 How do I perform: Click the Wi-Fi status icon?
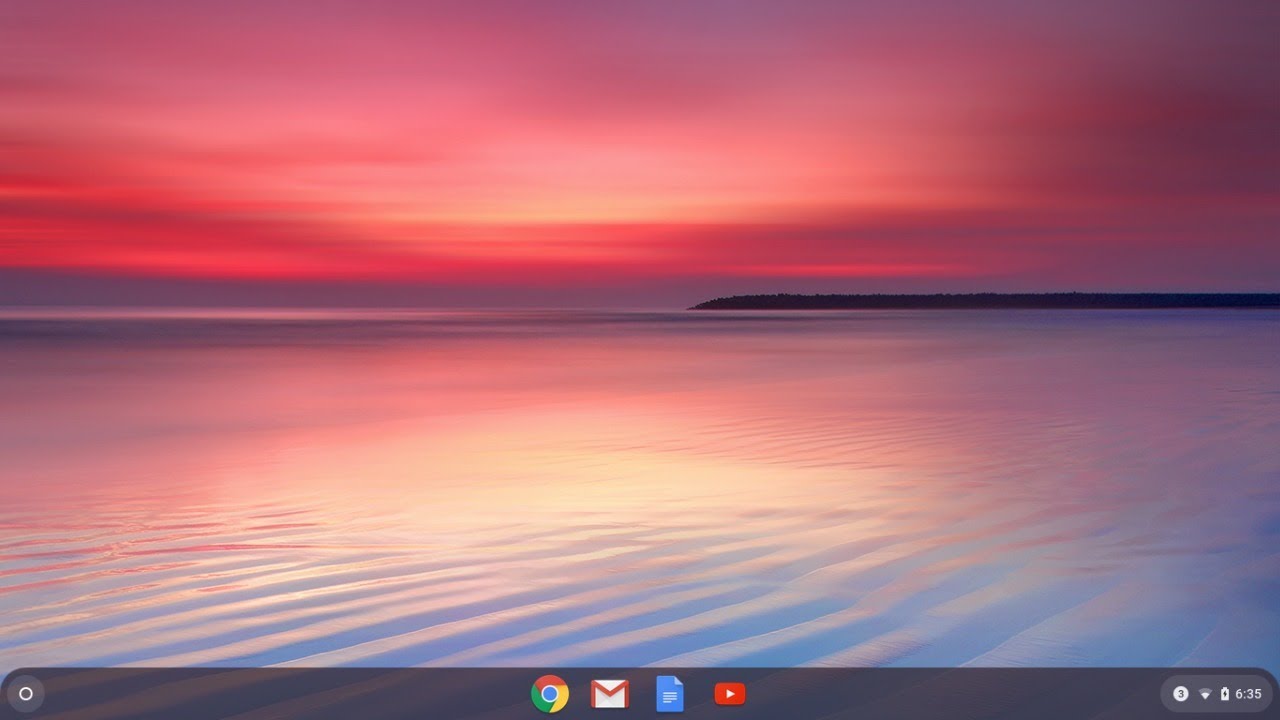pos(1205,694)
